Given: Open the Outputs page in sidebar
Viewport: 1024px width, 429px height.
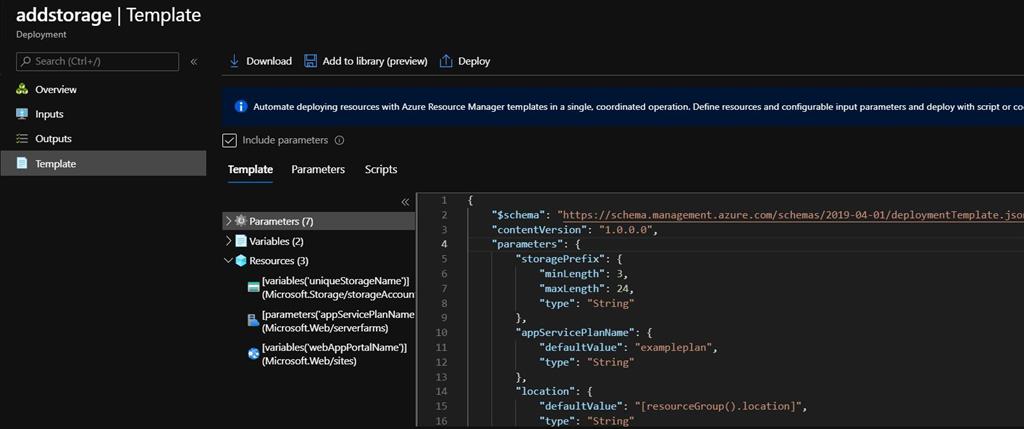Looking at the screenshot, I should point(53,139).
